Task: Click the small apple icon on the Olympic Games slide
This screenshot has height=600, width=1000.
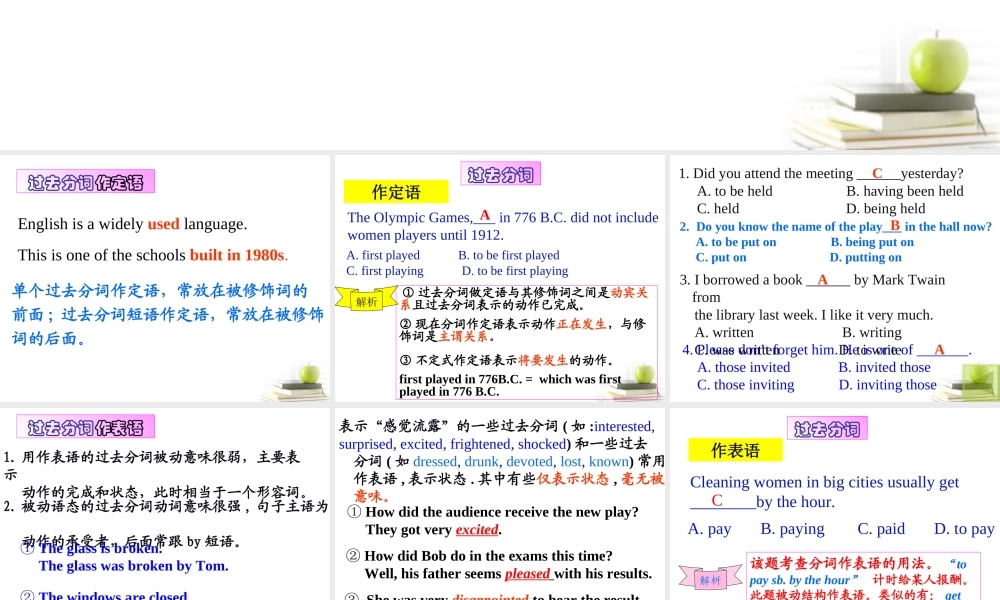Action: click(644, 373)
